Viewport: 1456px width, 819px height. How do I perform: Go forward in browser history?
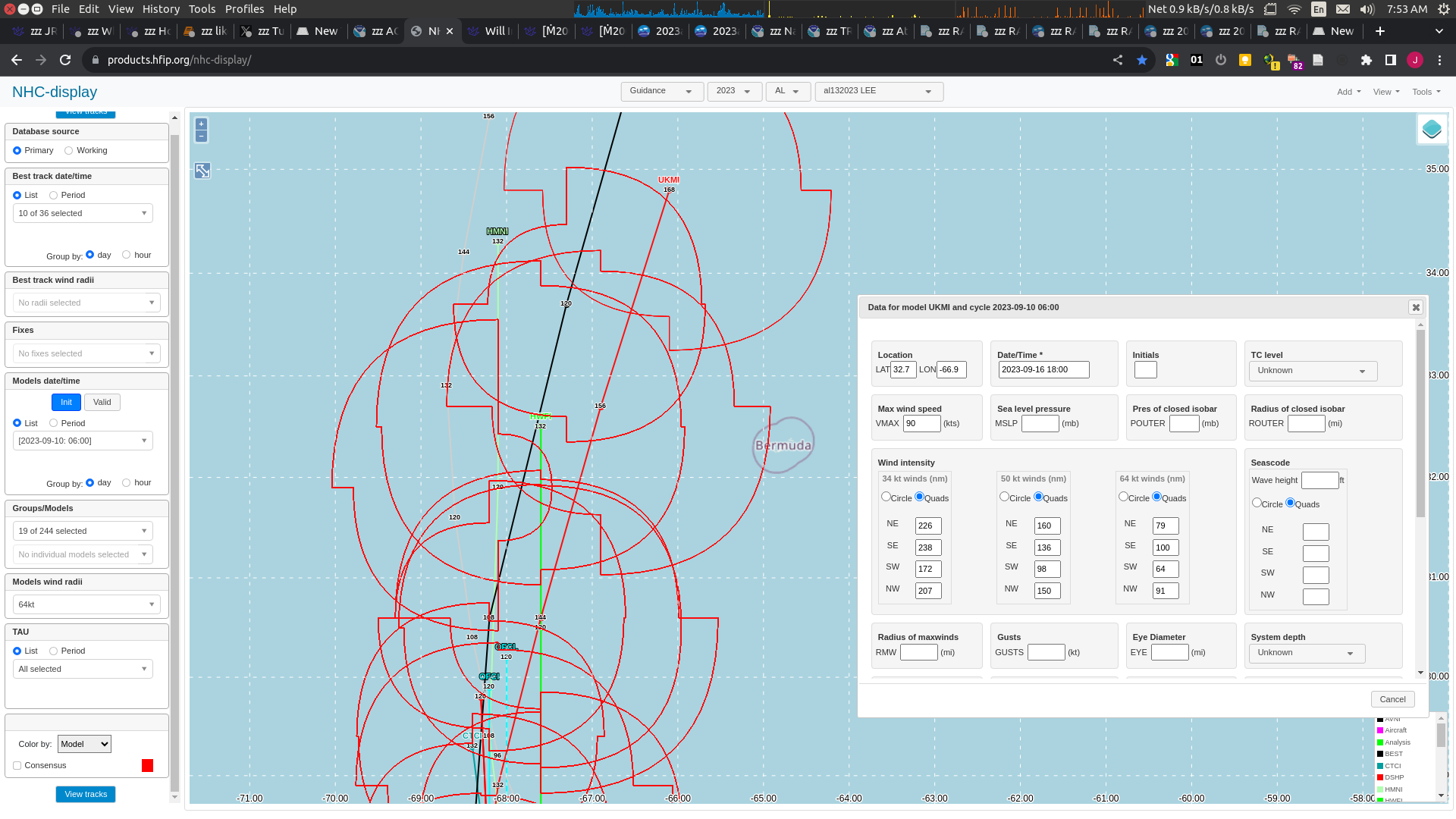41,60
